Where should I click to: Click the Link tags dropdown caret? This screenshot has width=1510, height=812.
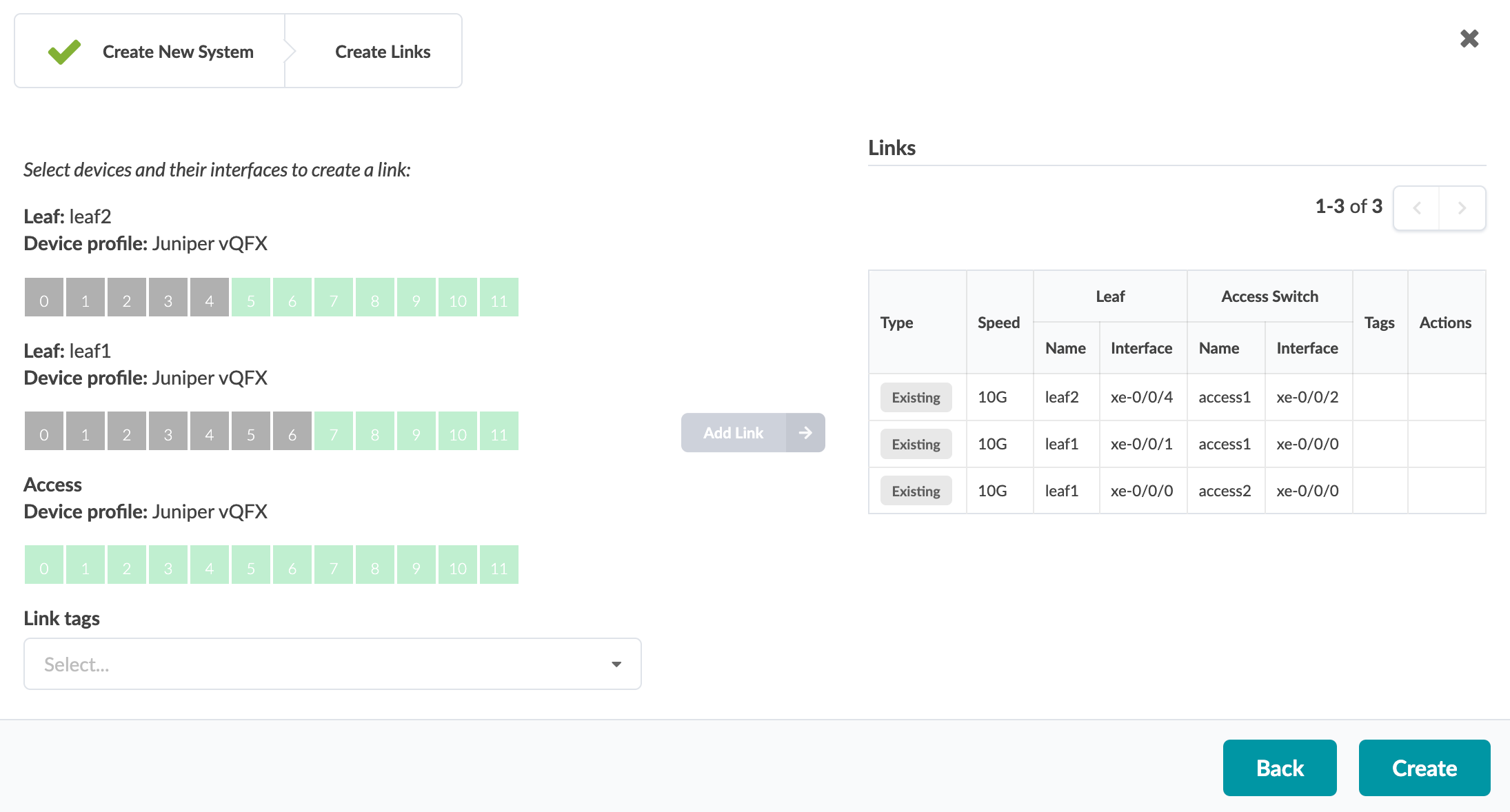(616, 664)
